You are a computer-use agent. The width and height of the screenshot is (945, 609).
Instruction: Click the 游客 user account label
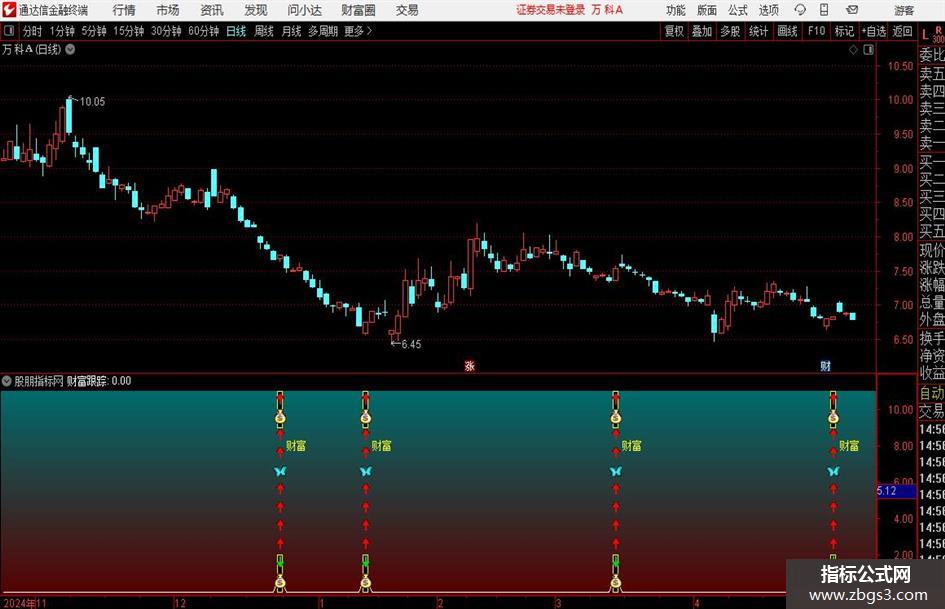tap(904, 10)
